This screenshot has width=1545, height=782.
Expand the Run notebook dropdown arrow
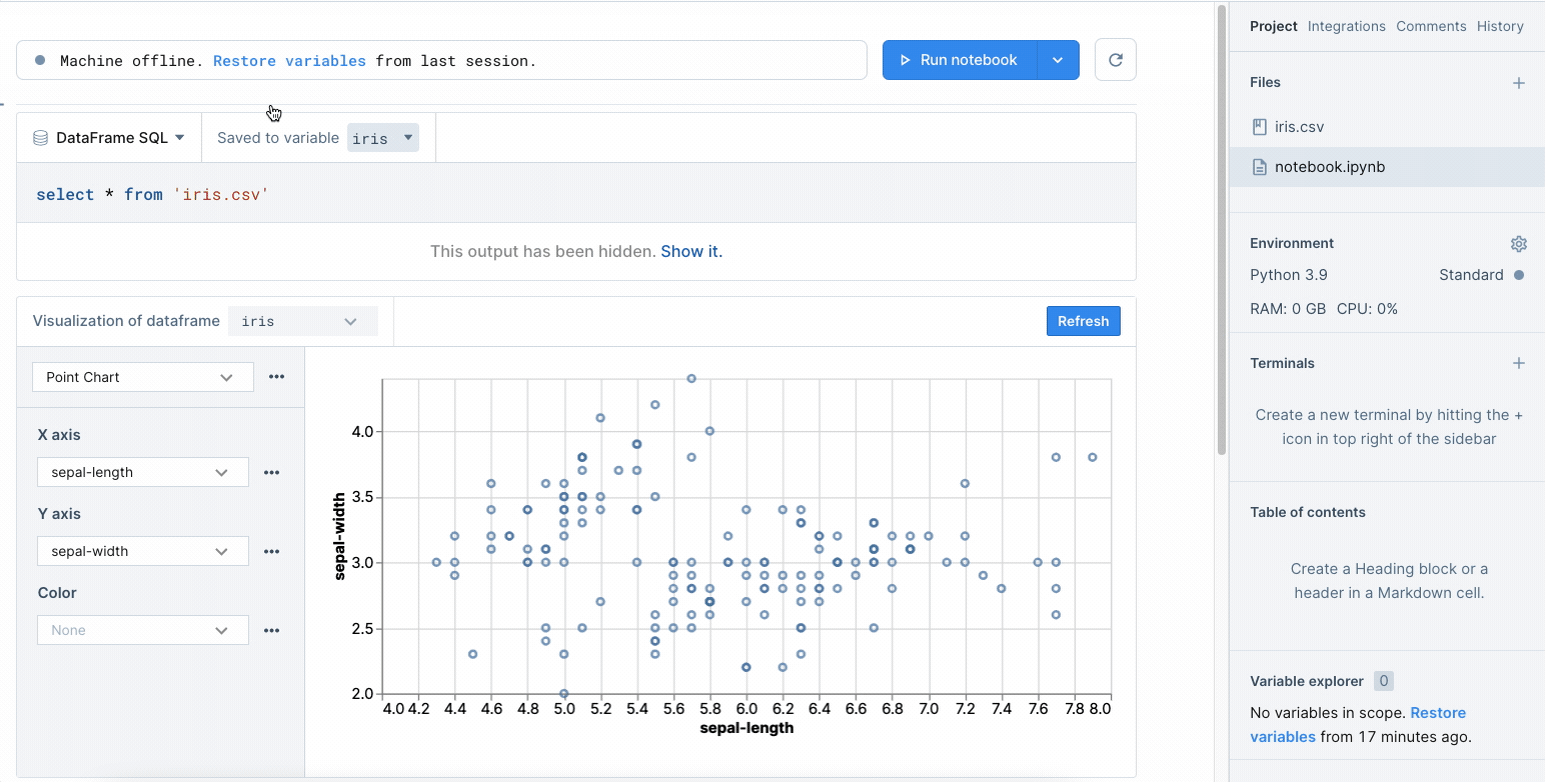[x=1058, y=60]
